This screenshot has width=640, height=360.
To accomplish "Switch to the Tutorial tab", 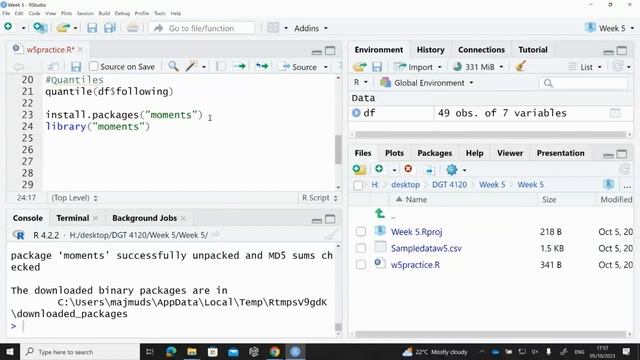I will (533, 50).
